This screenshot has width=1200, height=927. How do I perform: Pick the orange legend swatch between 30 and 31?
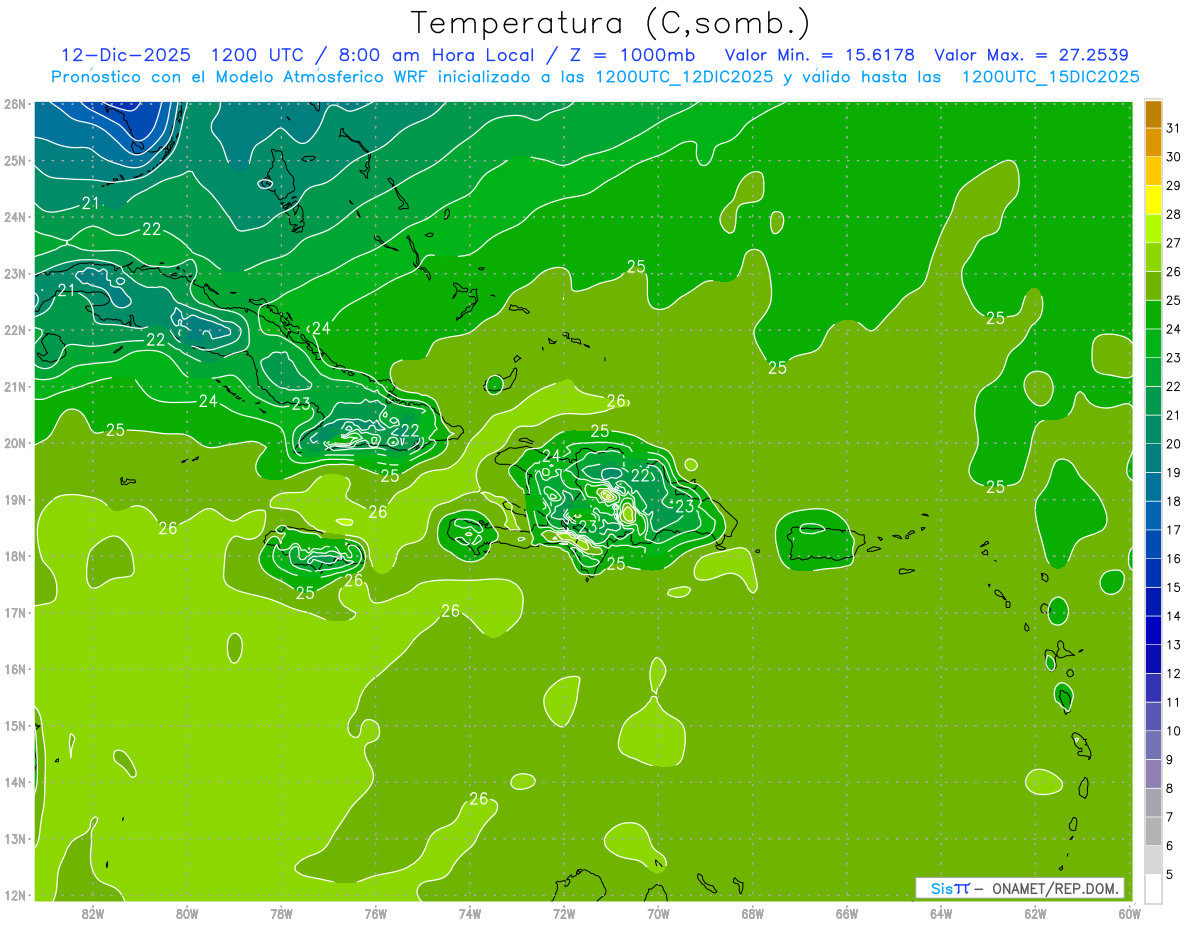1153,143
